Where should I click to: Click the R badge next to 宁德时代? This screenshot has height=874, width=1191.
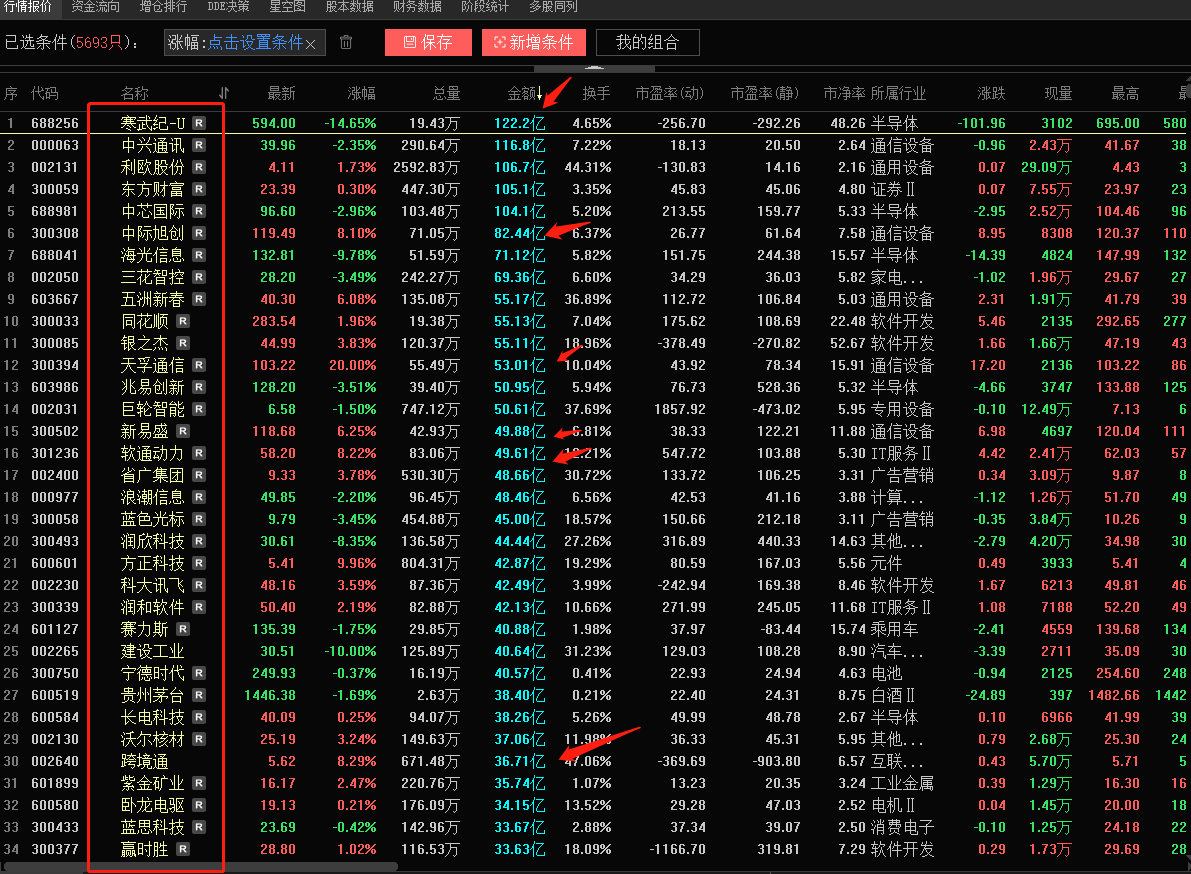click(198, 674)
